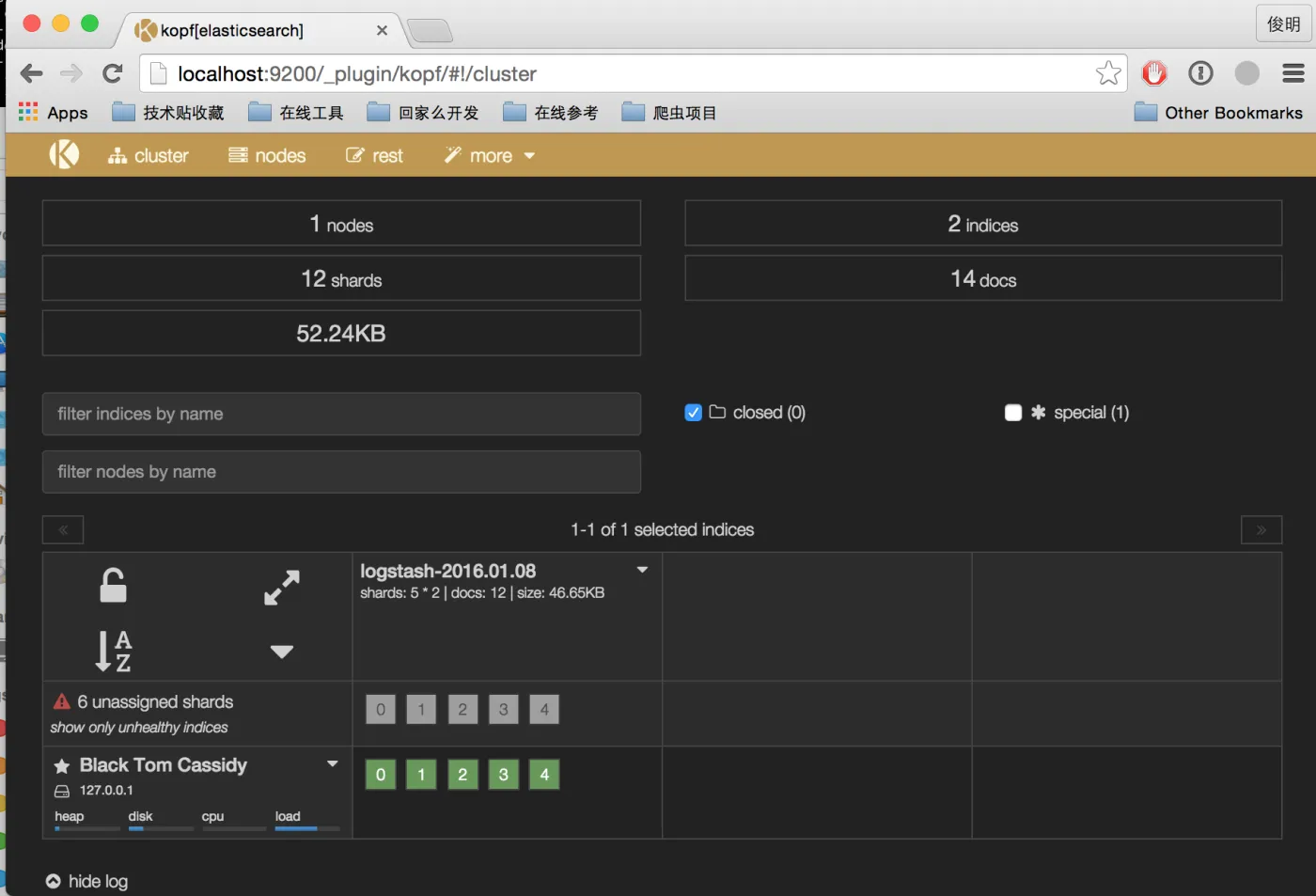Toggle the open lock indices icon
Image resolution: width=1316 pixels, height=896 pixels.
tap(113, 586)
